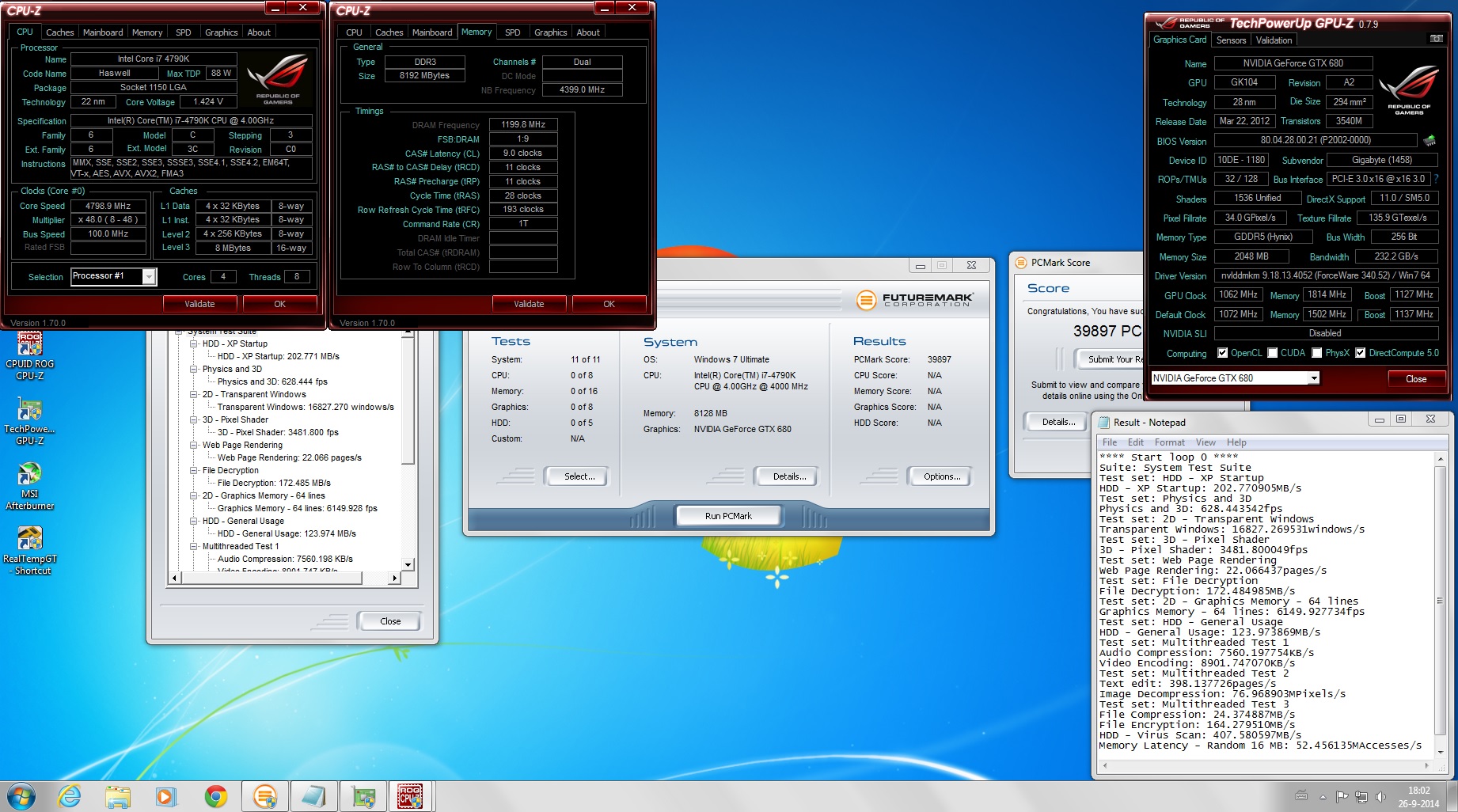Click the Result - Notepad title icon
Image resolution: width=1458 pixels, height=812 pixels.
(x=1103, y=423)
